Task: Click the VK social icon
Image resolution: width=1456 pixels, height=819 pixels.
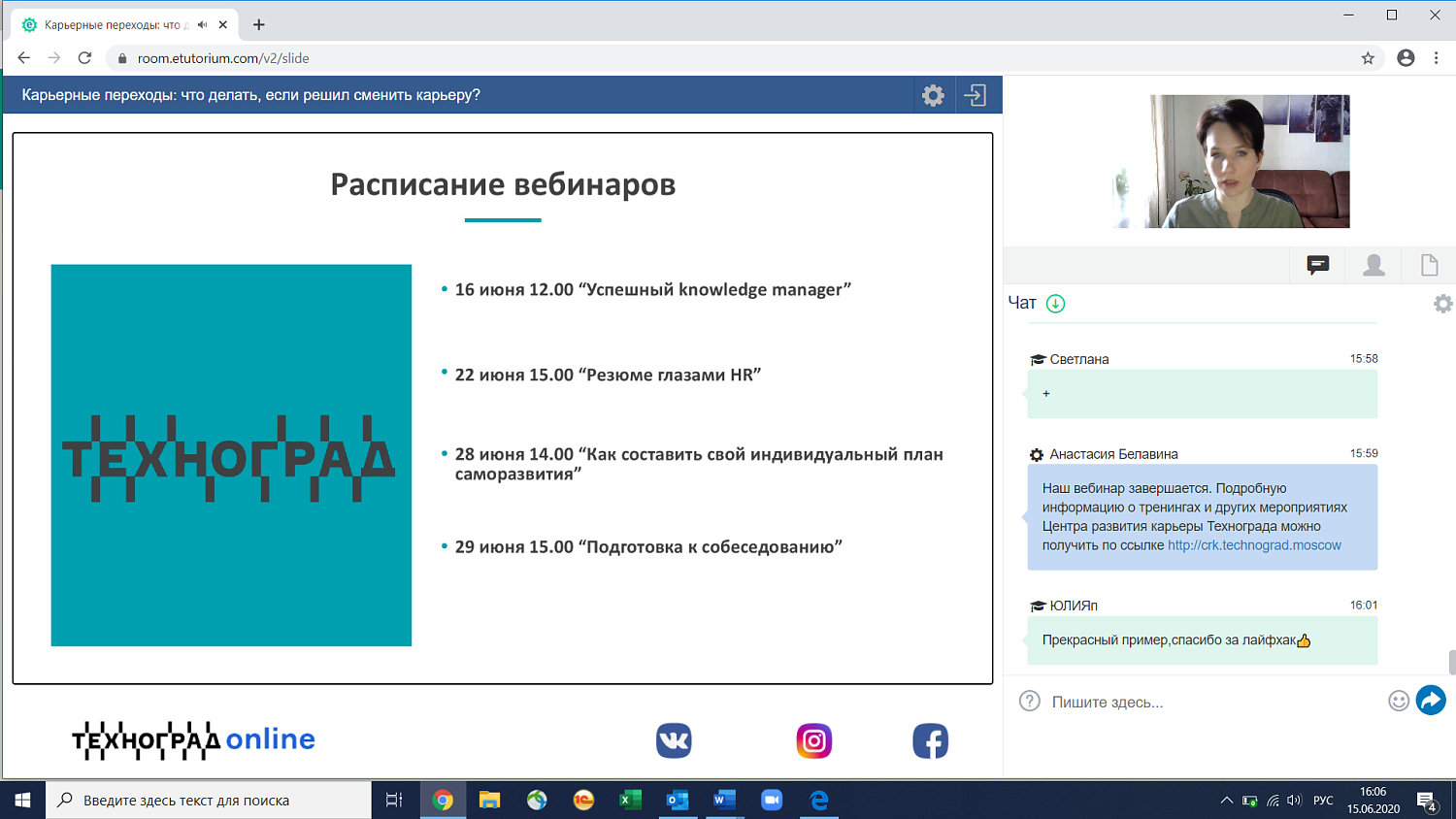Action: click(x=674, y=740)
